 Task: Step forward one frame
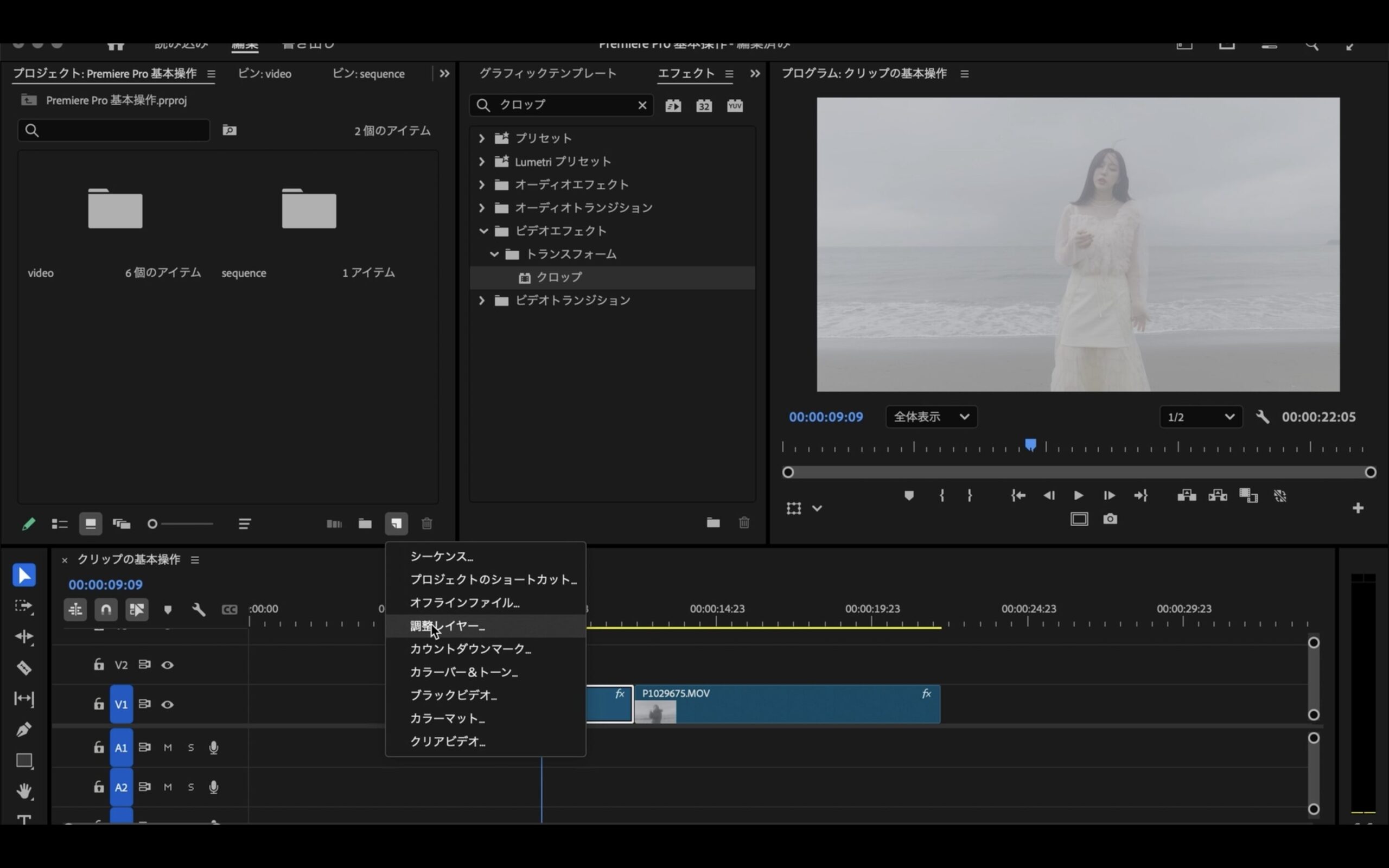[x=1109, y=495]
